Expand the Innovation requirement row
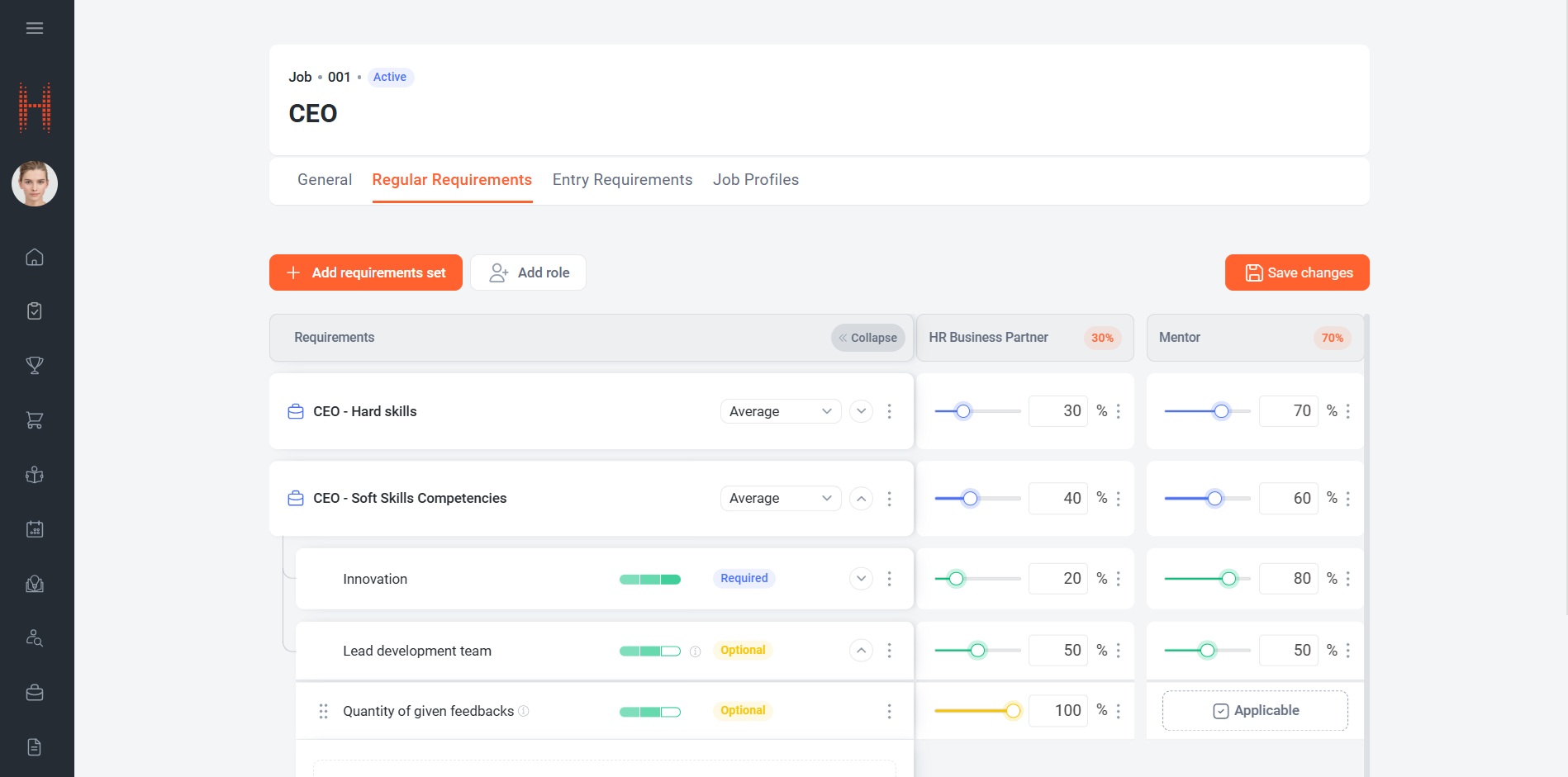Viewport: 1568px width, 777px height. 861,578
